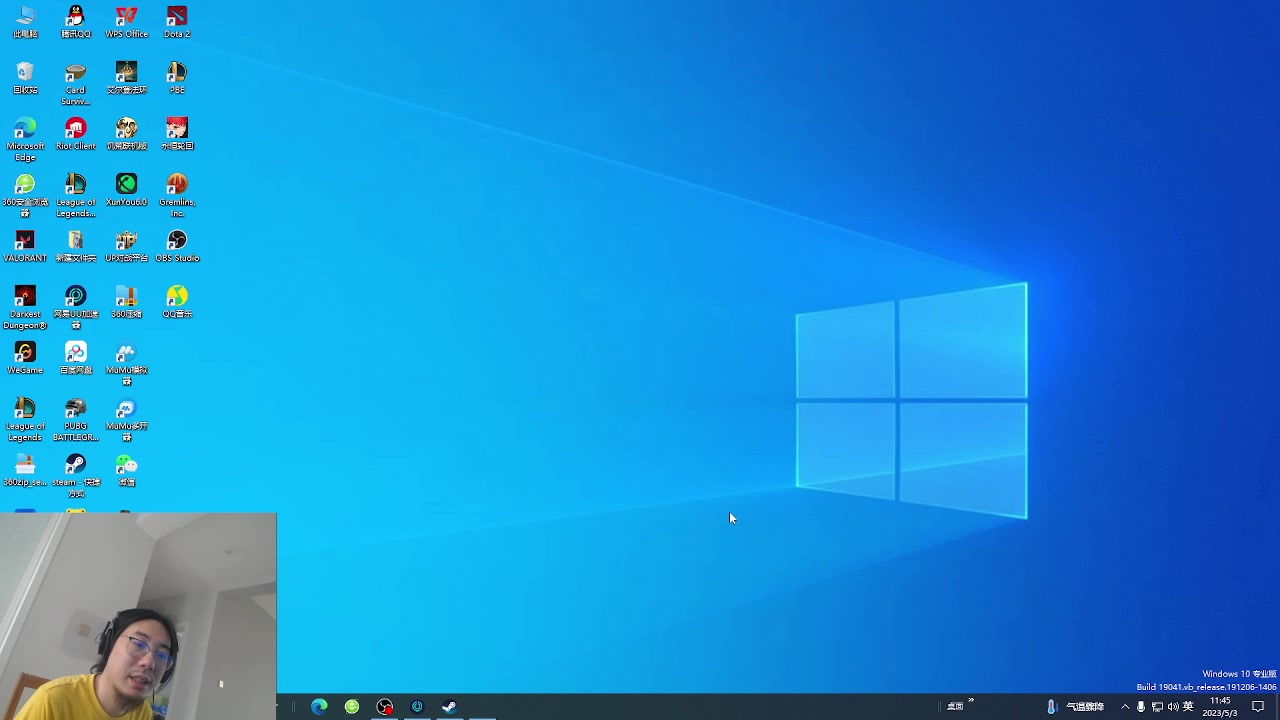Expand the 桌面 toolbar chevron

tap(971, 701)
